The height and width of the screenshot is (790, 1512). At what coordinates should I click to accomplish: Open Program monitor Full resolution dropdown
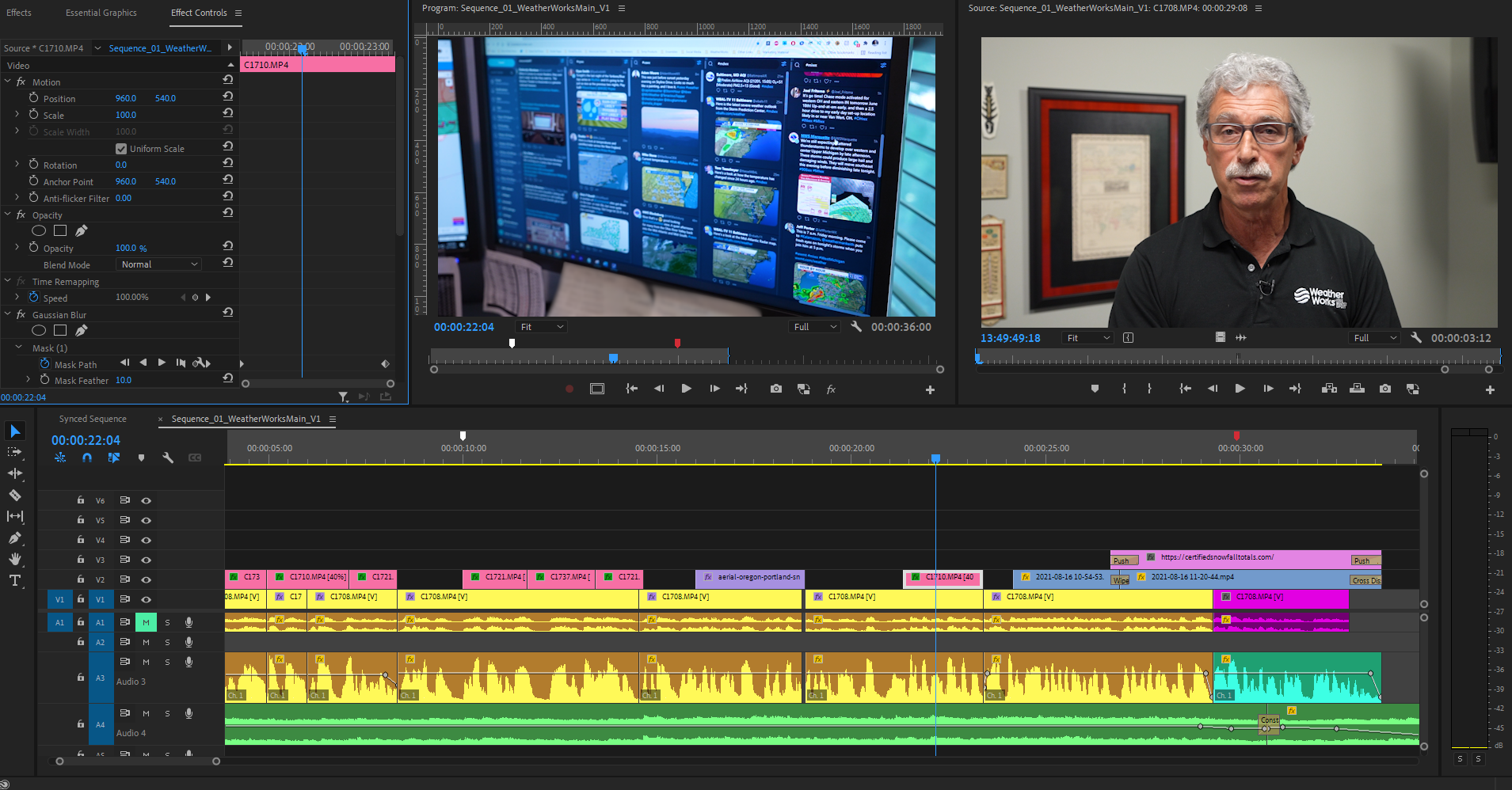click(x=814, y=327)
